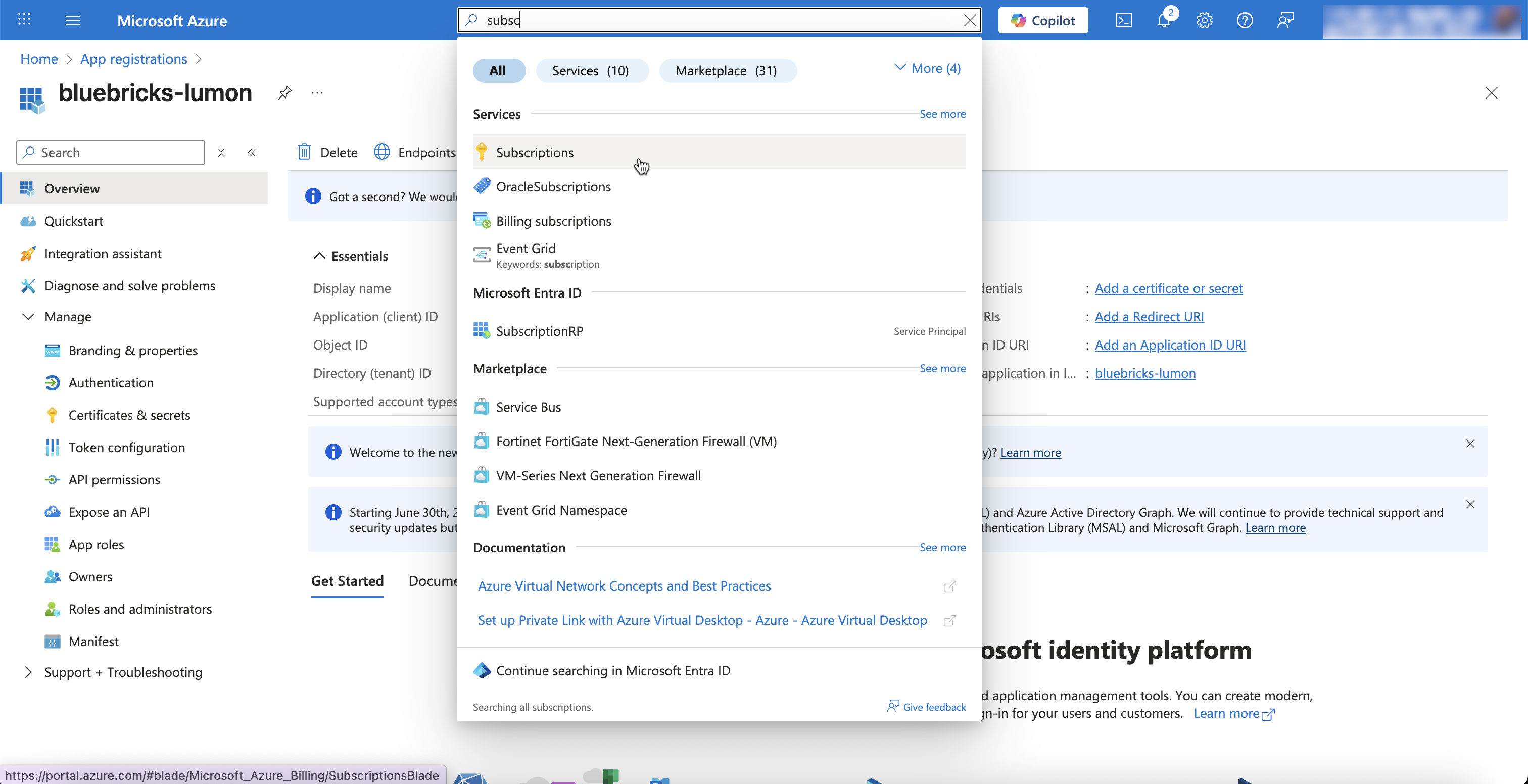Collapse the left navigation pane
Image resolution: width=1528 pixels, height=784 pixels.
[252, 153]
